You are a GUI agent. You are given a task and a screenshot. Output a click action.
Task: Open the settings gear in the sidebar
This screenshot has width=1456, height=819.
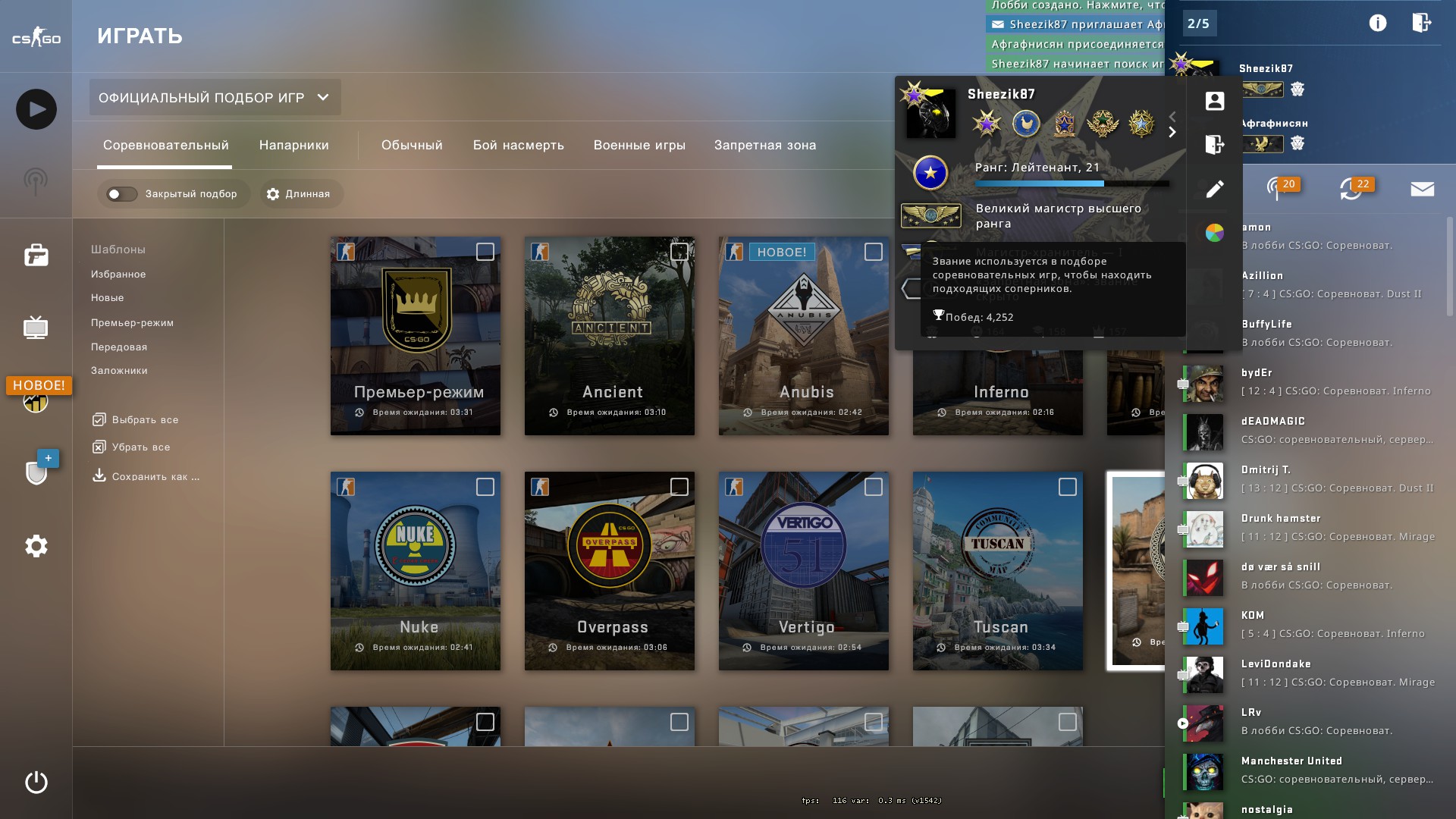36,546
